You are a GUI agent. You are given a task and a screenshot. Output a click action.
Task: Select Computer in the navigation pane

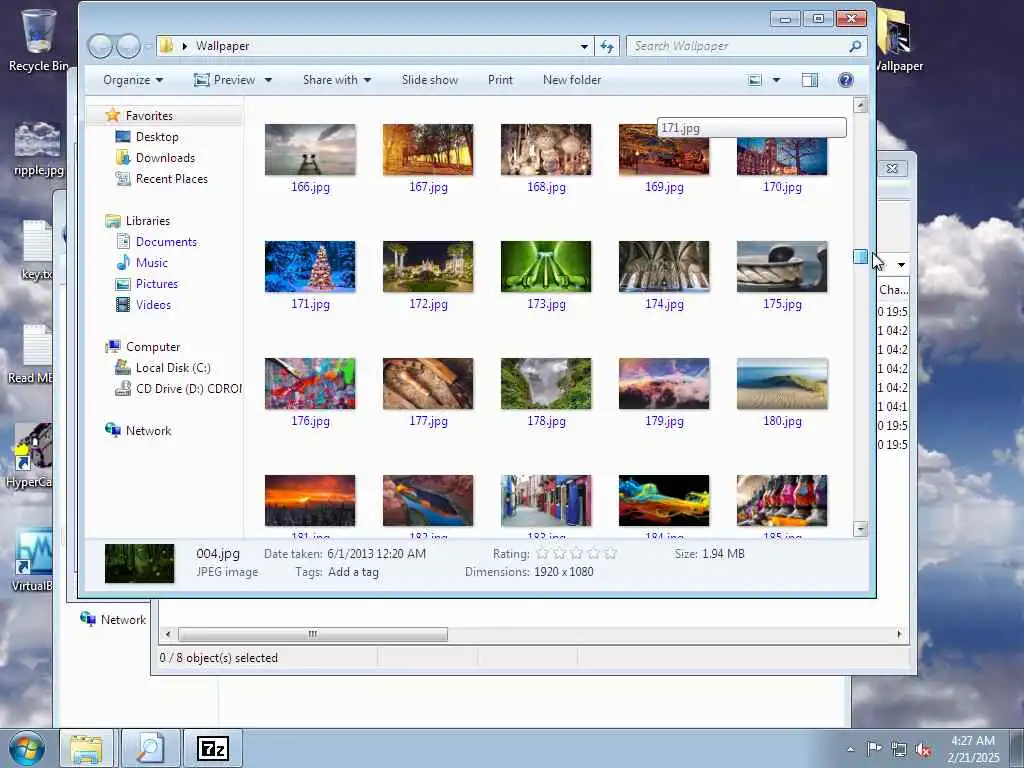153,347
